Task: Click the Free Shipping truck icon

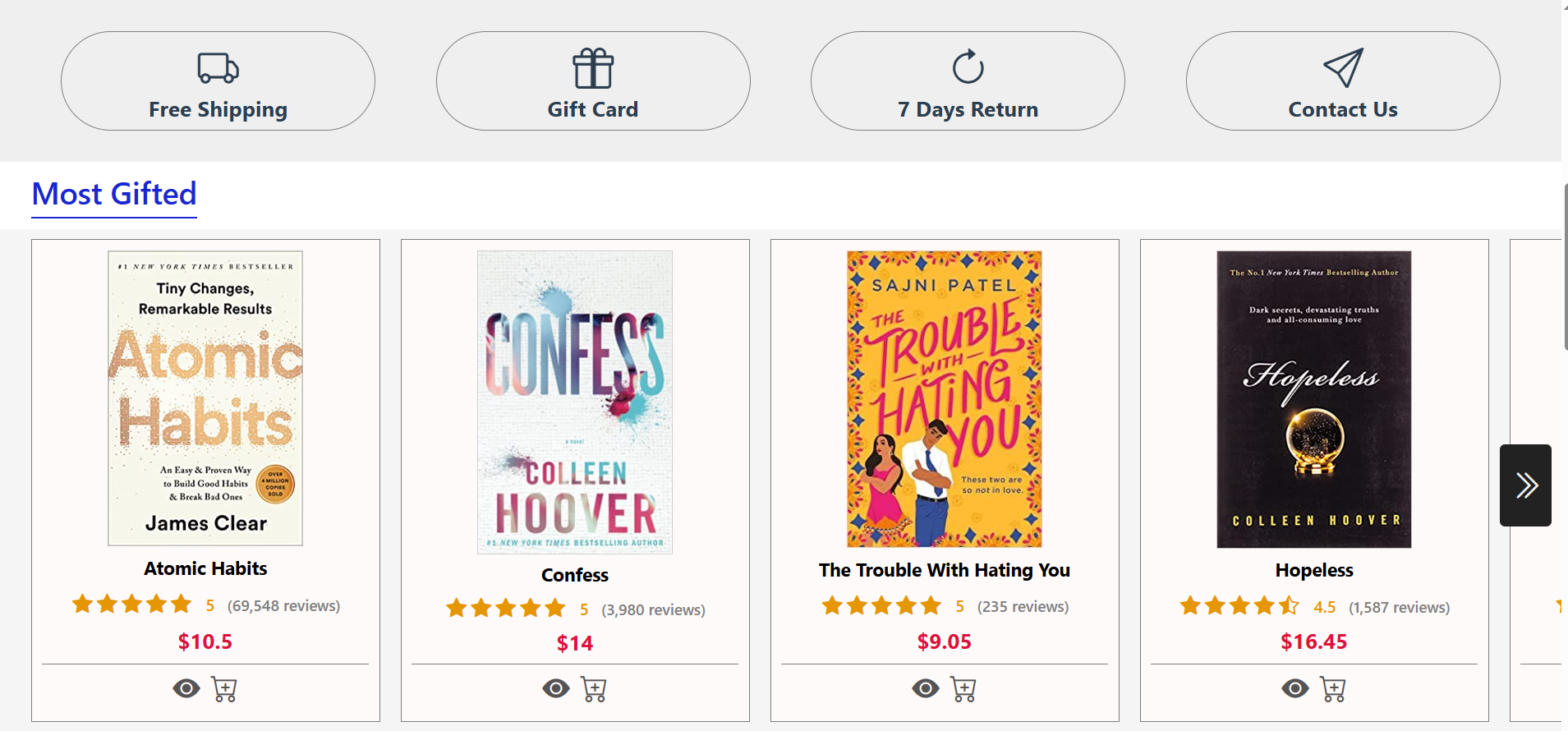Action: click(x=218, y=68)
